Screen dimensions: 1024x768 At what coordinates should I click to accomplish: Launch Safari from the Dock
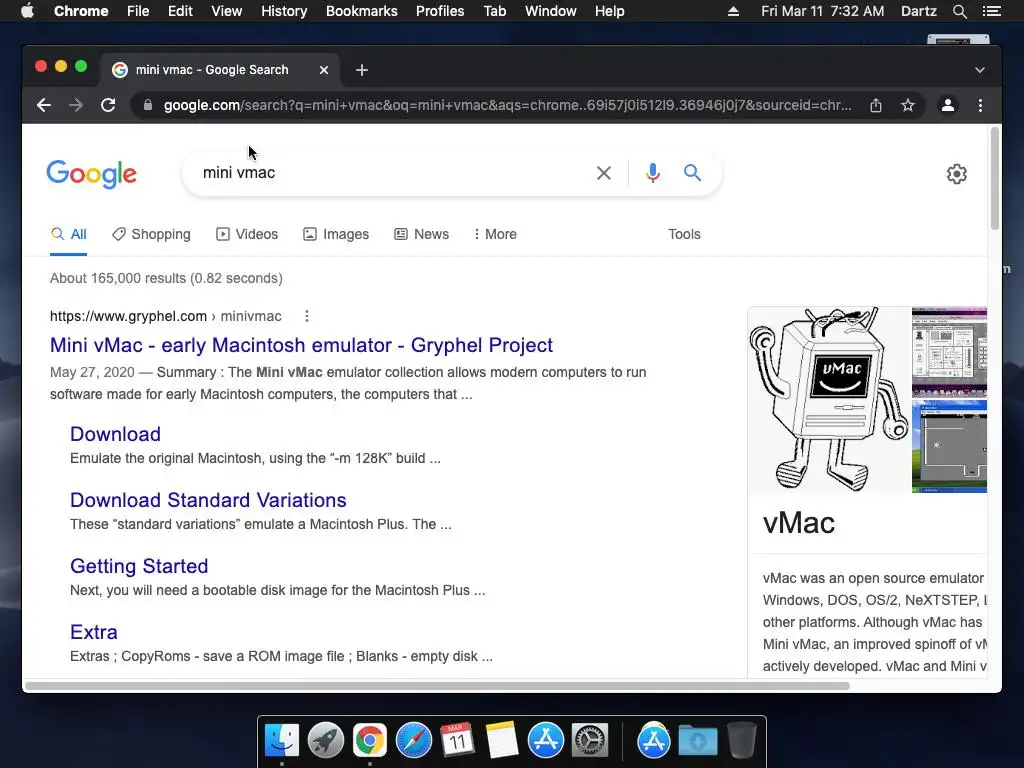pos(413,741)
